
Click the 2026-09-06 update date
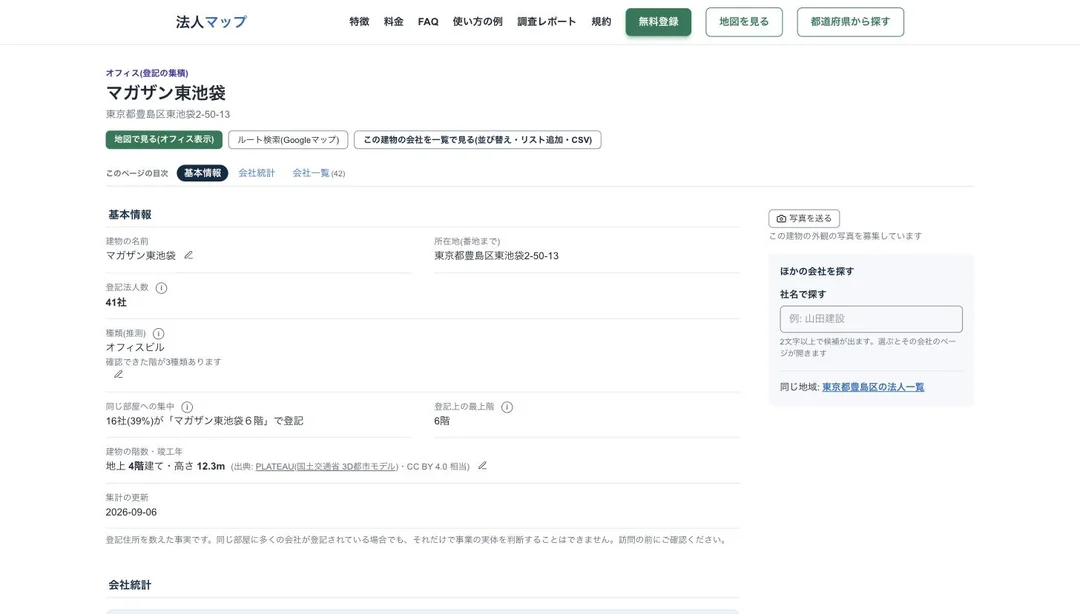131,512
